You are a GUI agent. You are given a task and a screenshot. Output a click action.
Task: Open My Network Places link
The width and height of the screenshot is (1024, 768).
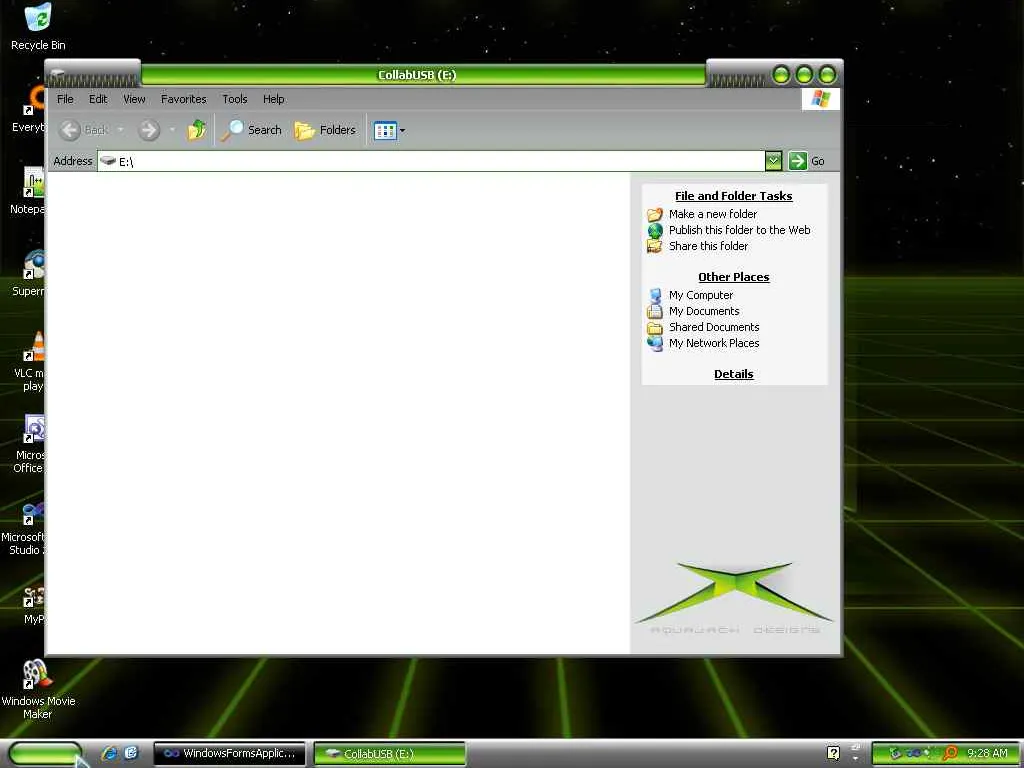714,344
